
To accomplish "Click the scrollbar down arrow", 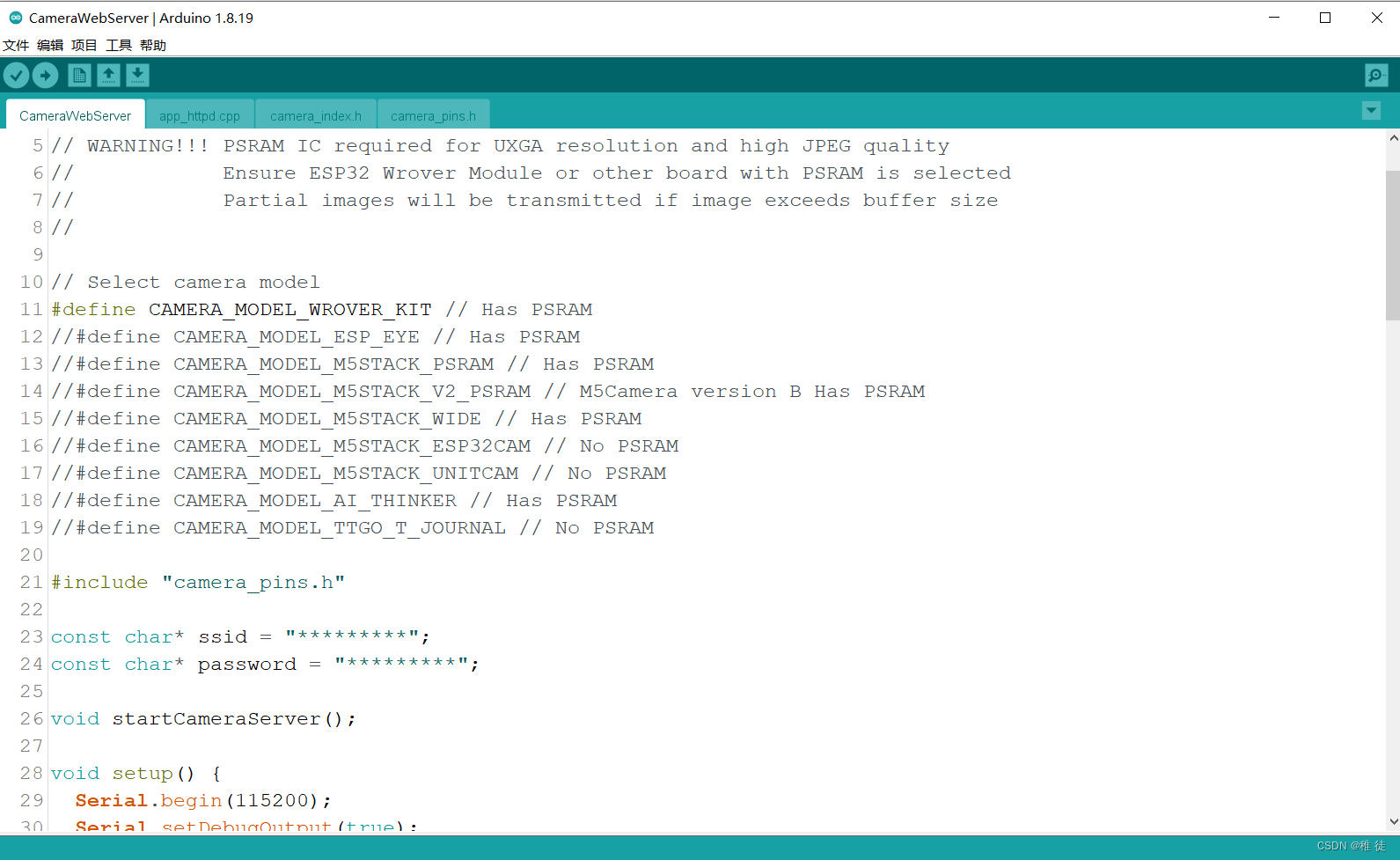I will pos(1393,821).
